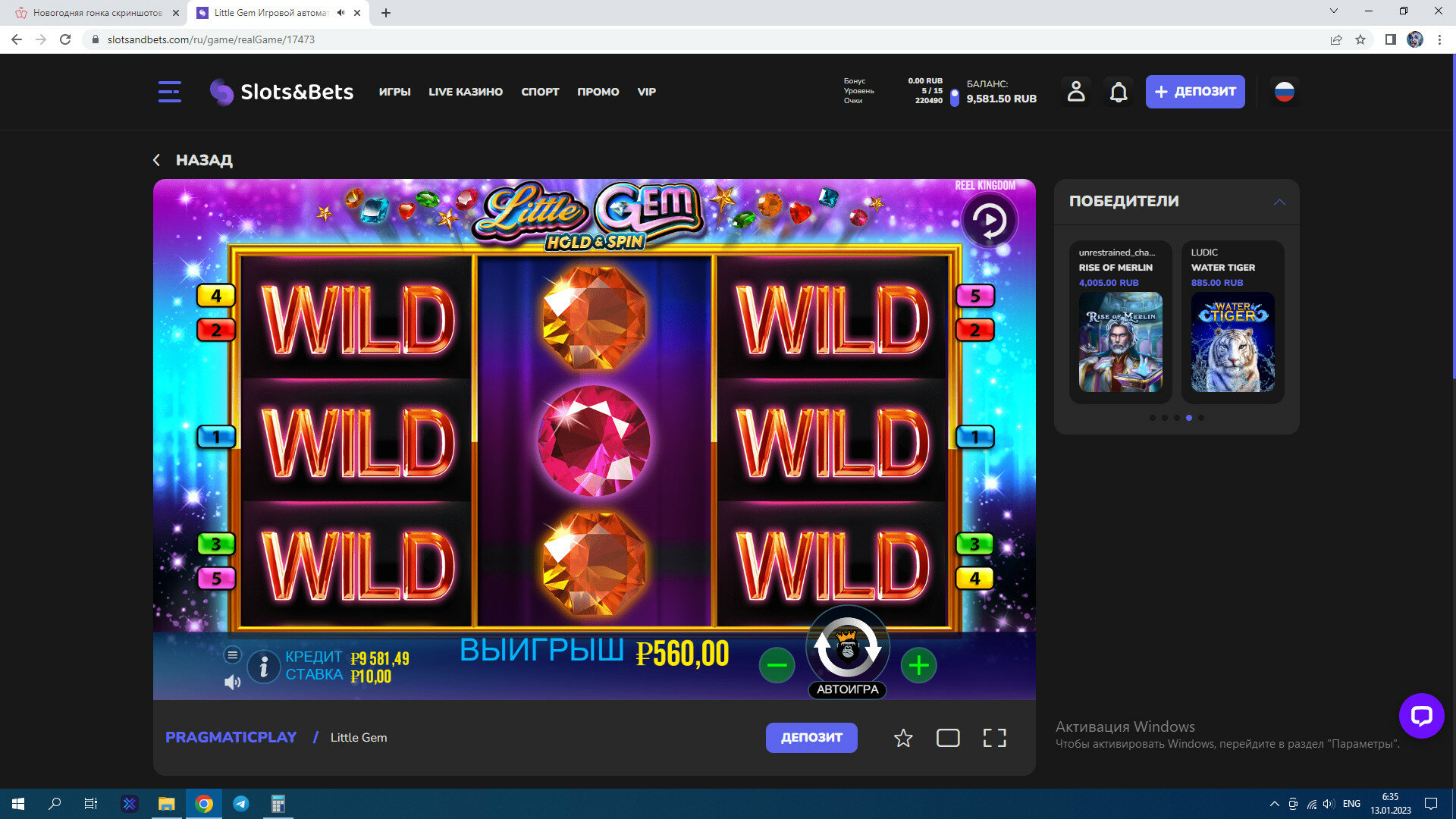This screenshot has width=1456, height=819.
Task: Enter fullscreen mode for the game
Action: tap(994, 738)
